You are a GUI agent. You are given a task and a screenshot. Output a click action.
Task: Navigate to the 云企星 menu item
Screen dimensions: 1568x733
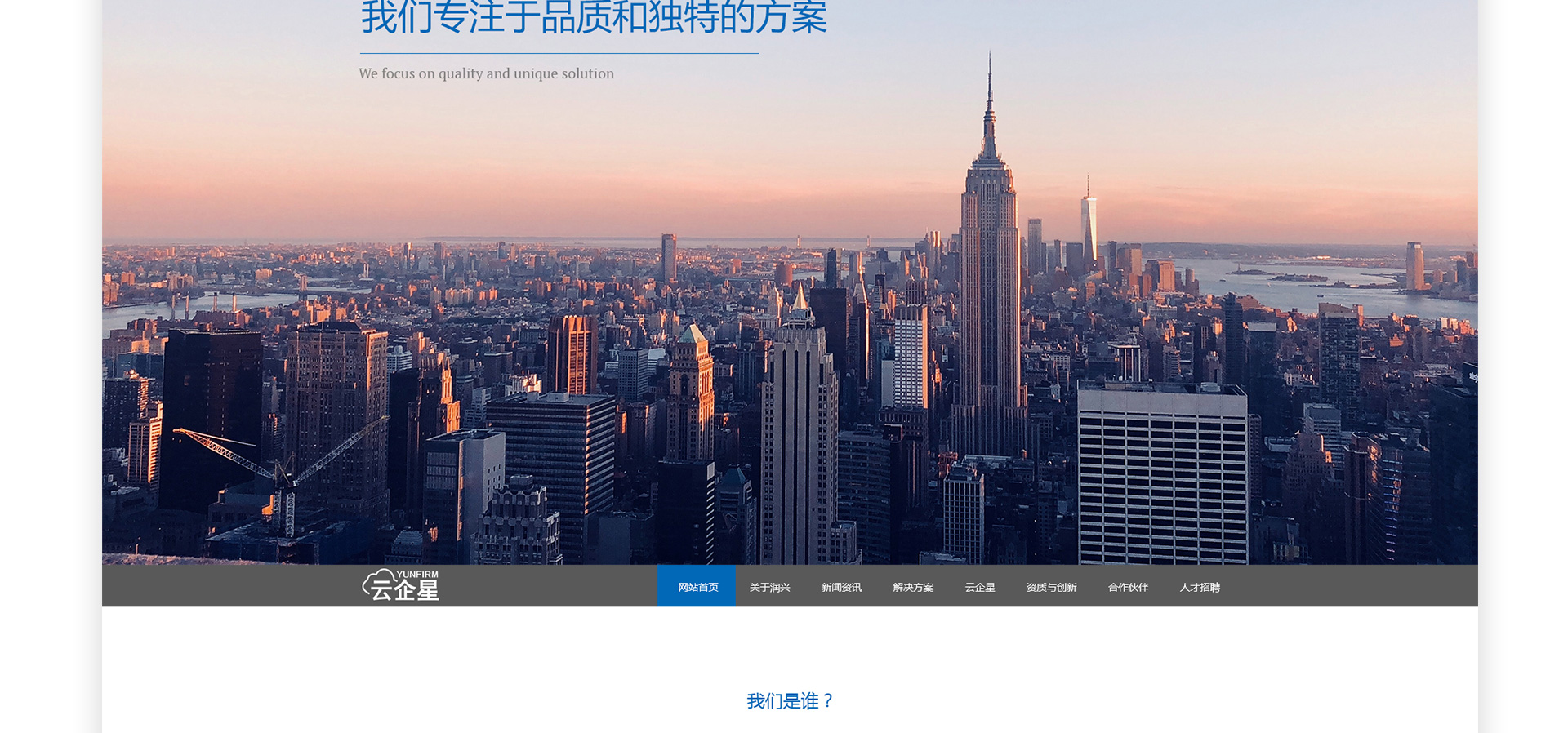tap(979, 587)
